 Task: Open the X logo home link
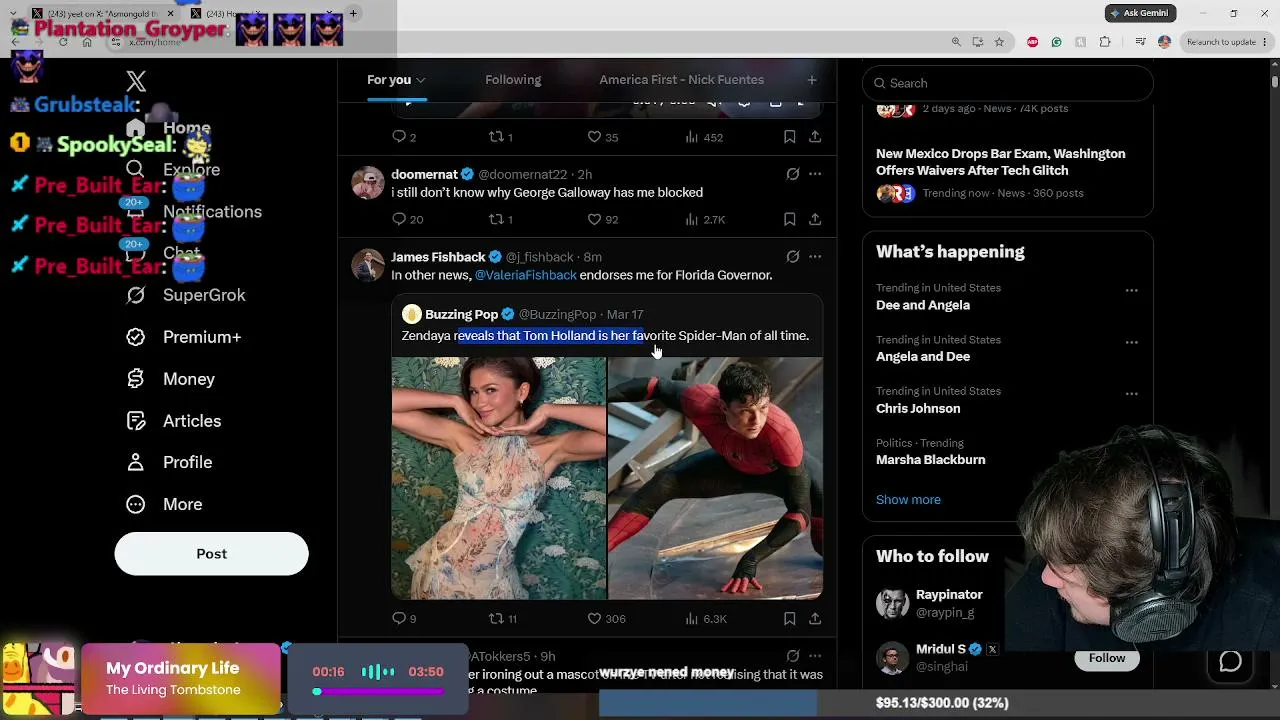[136, 82]
